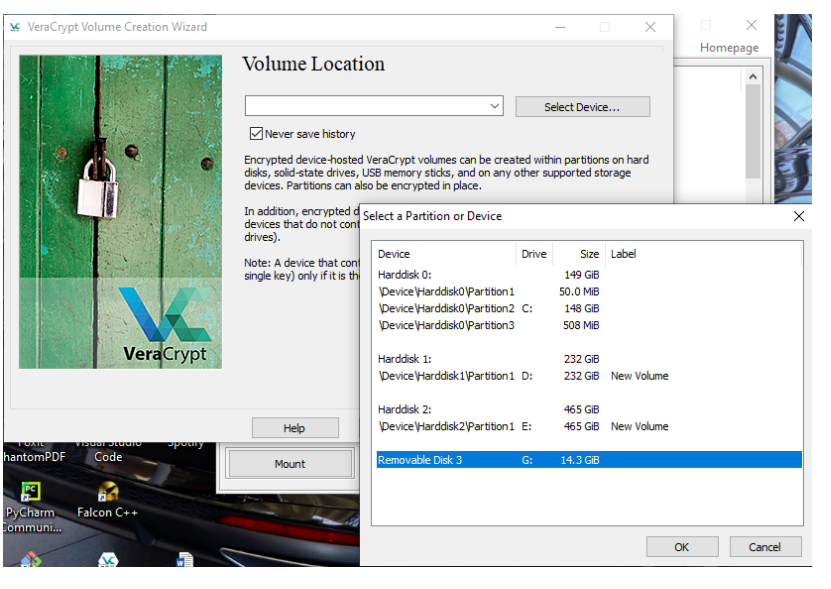Image resolution: width=831 pixels, height=589 pixels.
Task: Close the Select a Partition or Device dialog
Action: 798,216
